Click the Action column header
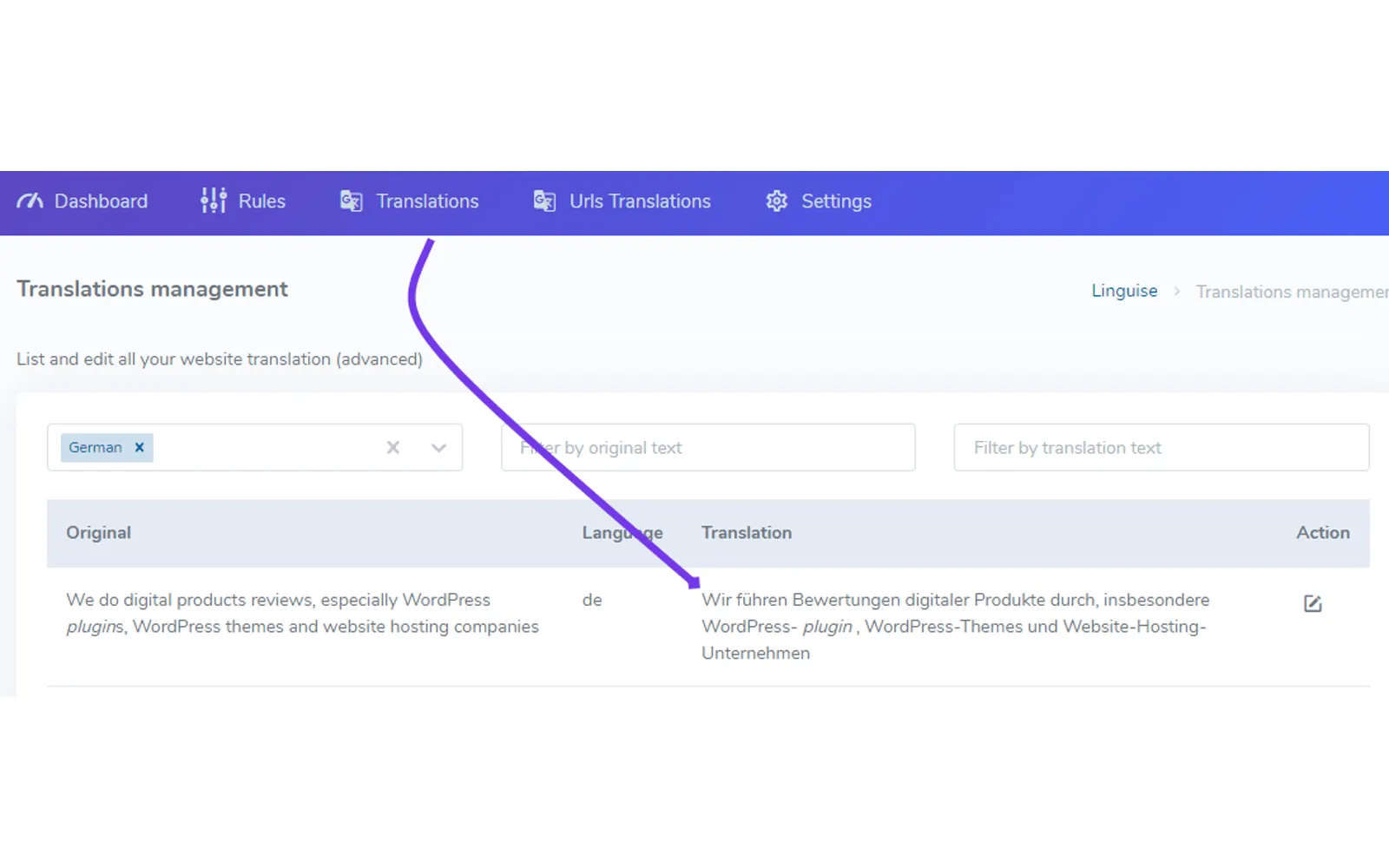 tap(1323, 533)
